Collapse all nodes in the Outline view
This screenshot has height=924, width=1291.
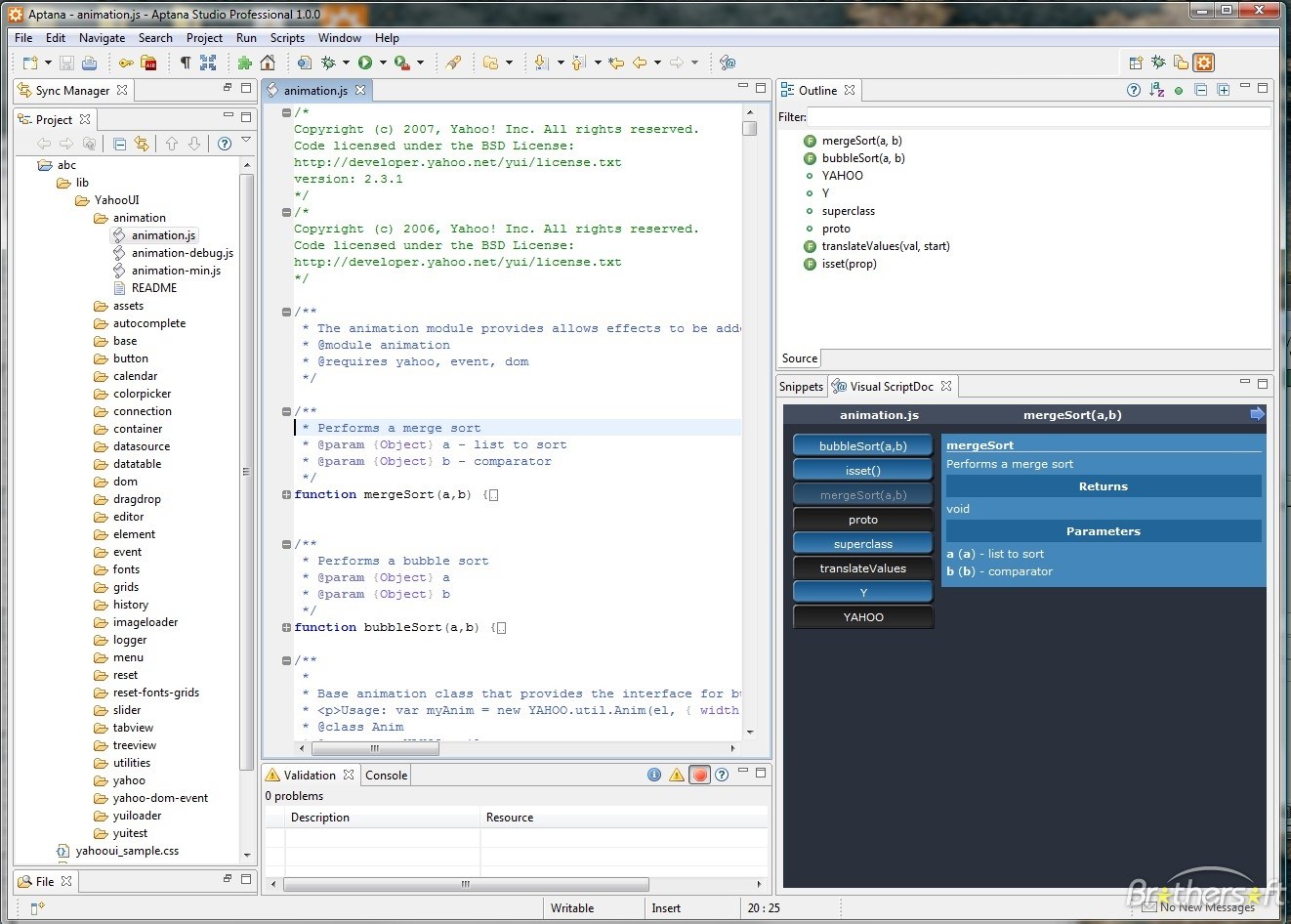[1201, 90]
